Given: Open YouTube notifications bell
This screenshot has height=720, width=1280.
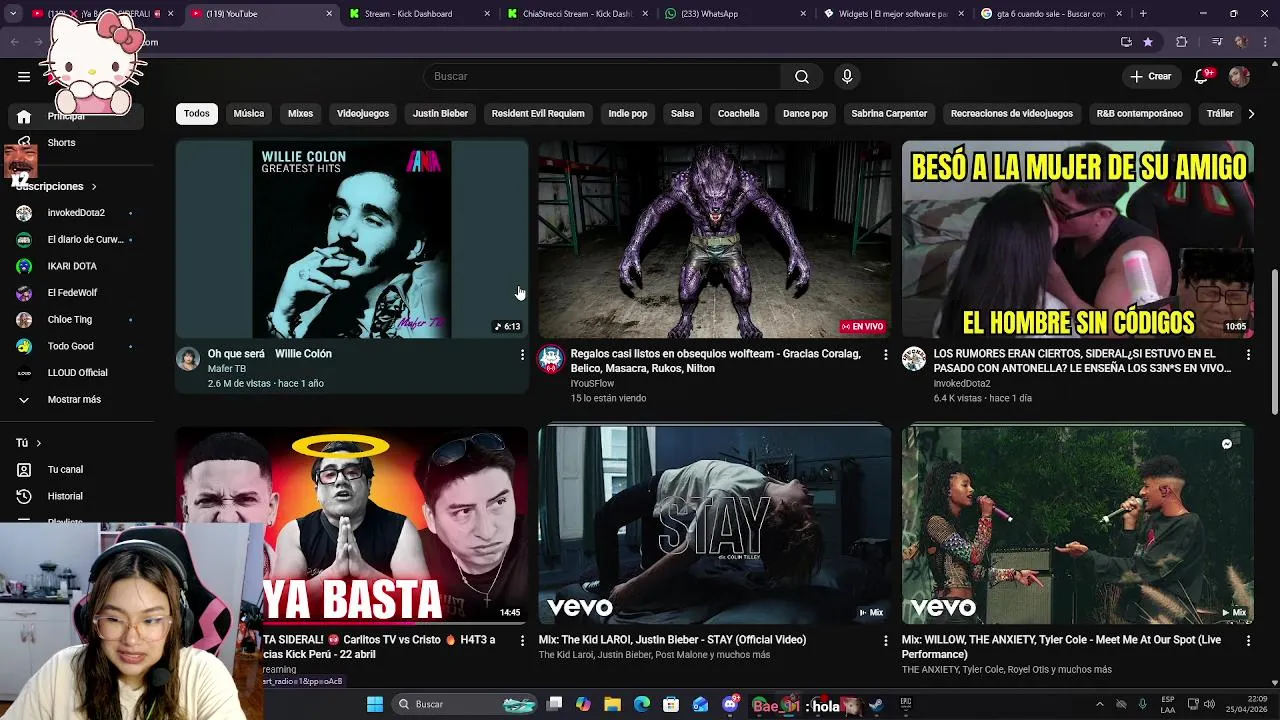Looking at the screenshot, I should 1202,76.
